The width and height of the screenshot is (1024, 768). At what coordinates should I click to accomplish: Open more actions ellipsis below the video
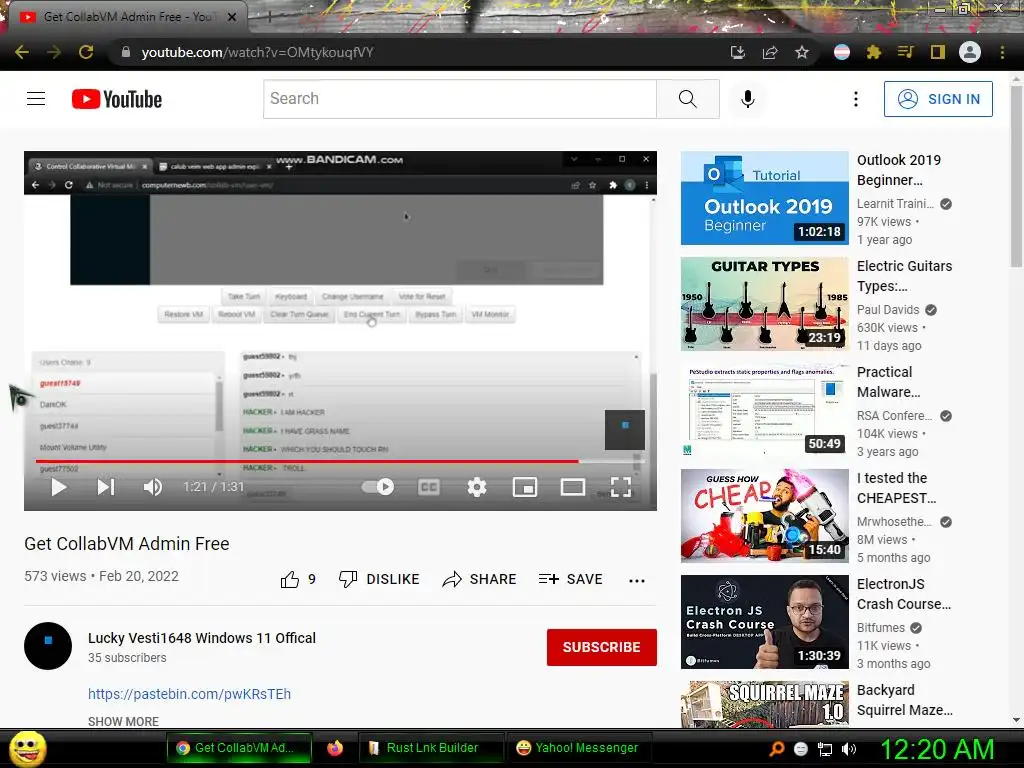tap(637, 581)
